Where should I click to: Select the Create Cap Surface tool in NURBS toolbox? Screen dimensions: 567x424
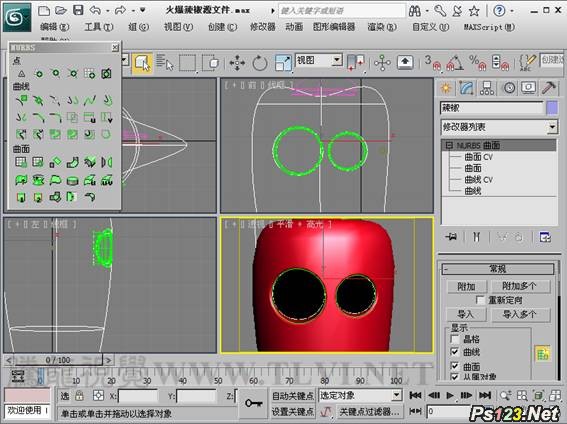(x=73, y=180)
